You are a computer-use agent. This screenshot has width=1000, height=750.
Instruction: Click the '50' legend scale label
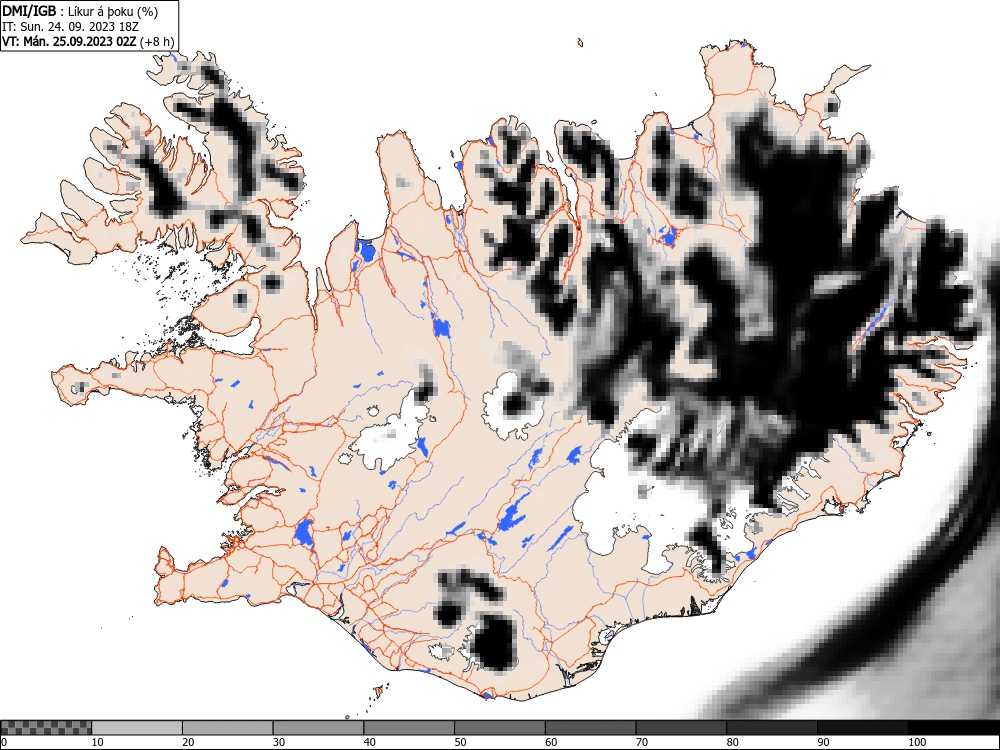(x=460, y=742)
